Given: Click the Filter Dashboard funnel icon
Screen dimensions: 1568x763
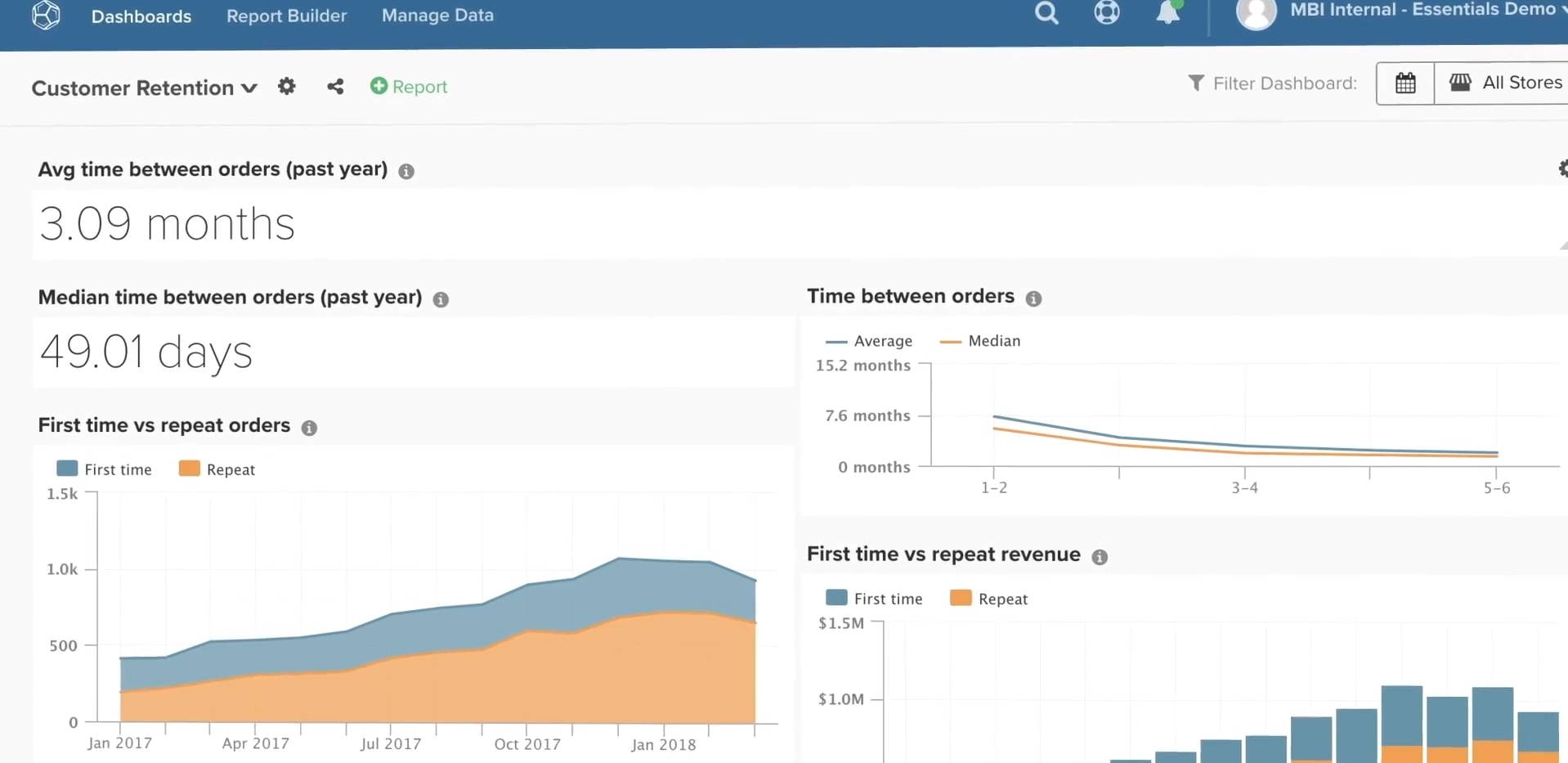Looking at the screenshot, I should (x=1196, y=83).
